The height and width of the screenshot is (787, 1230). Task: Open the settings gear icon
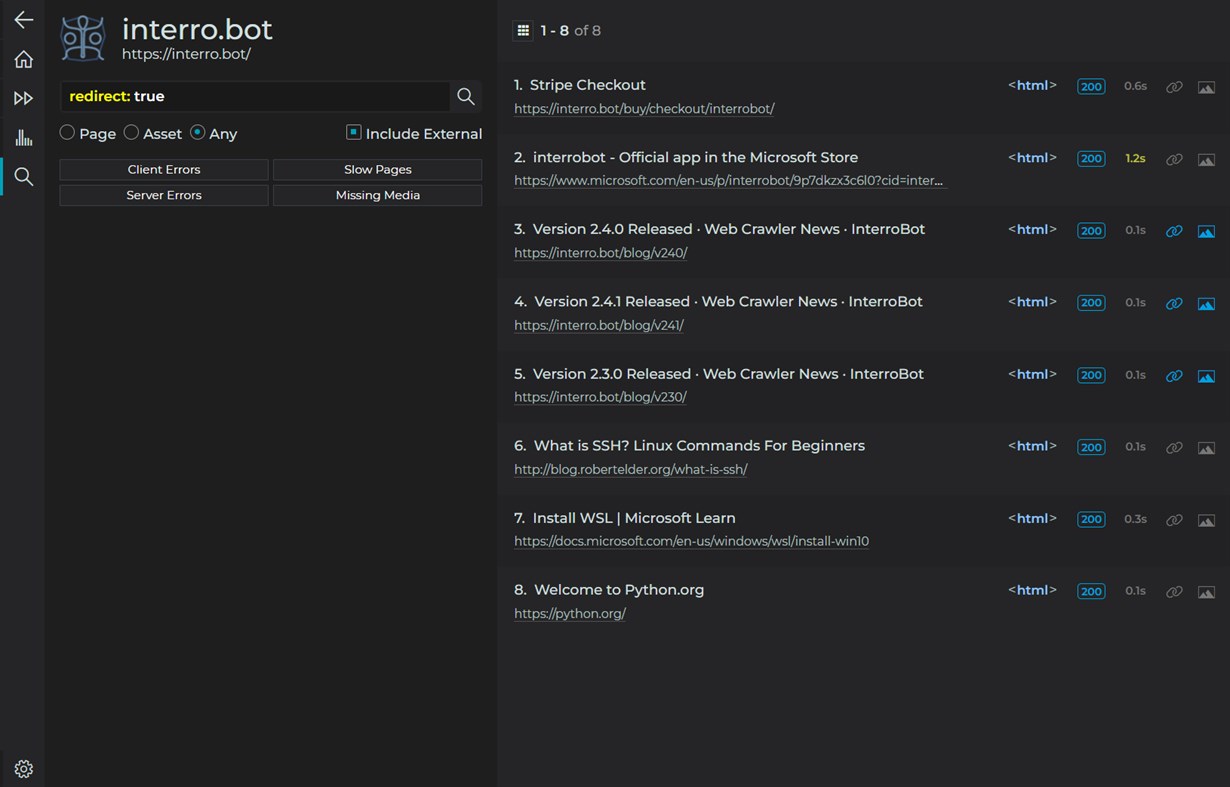pyautogui.click(x=23, y=769)
